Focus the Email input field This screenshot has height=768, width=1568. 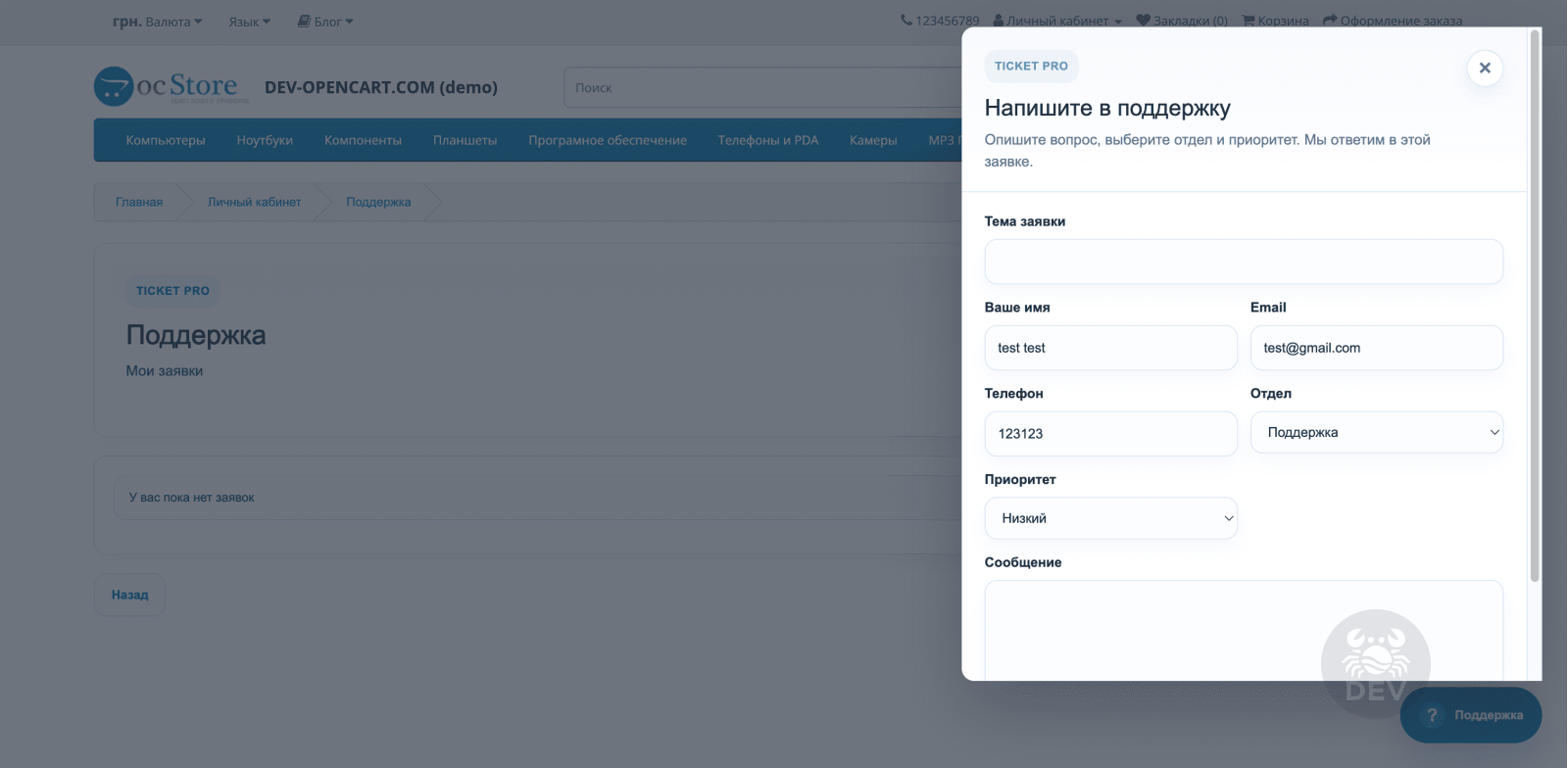[x=1376, y=348]
